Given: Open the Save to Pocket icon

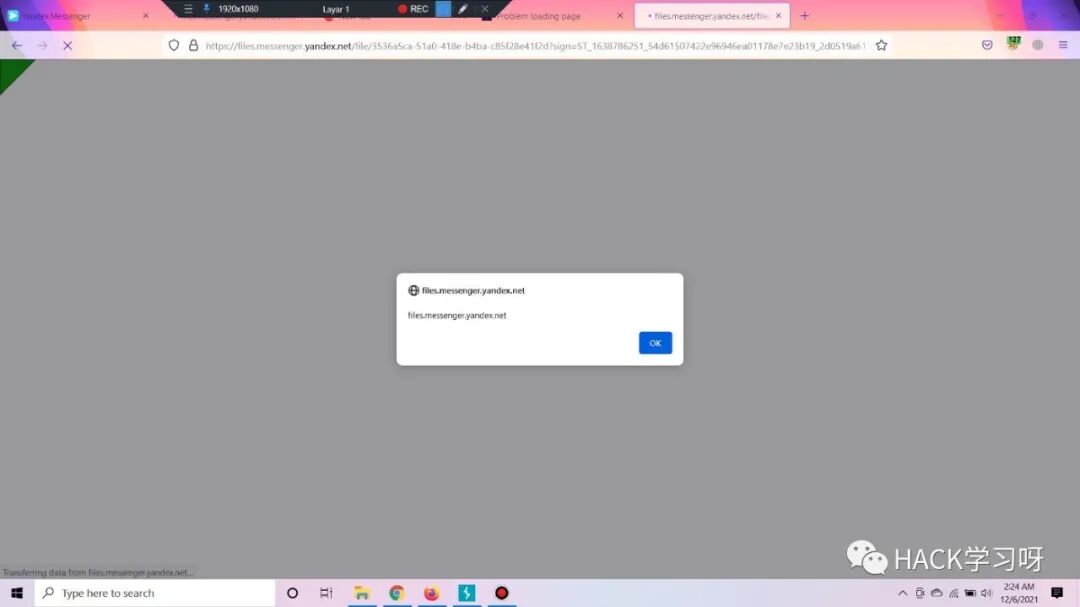Looking at the screenshot, I should click(987, 45).
